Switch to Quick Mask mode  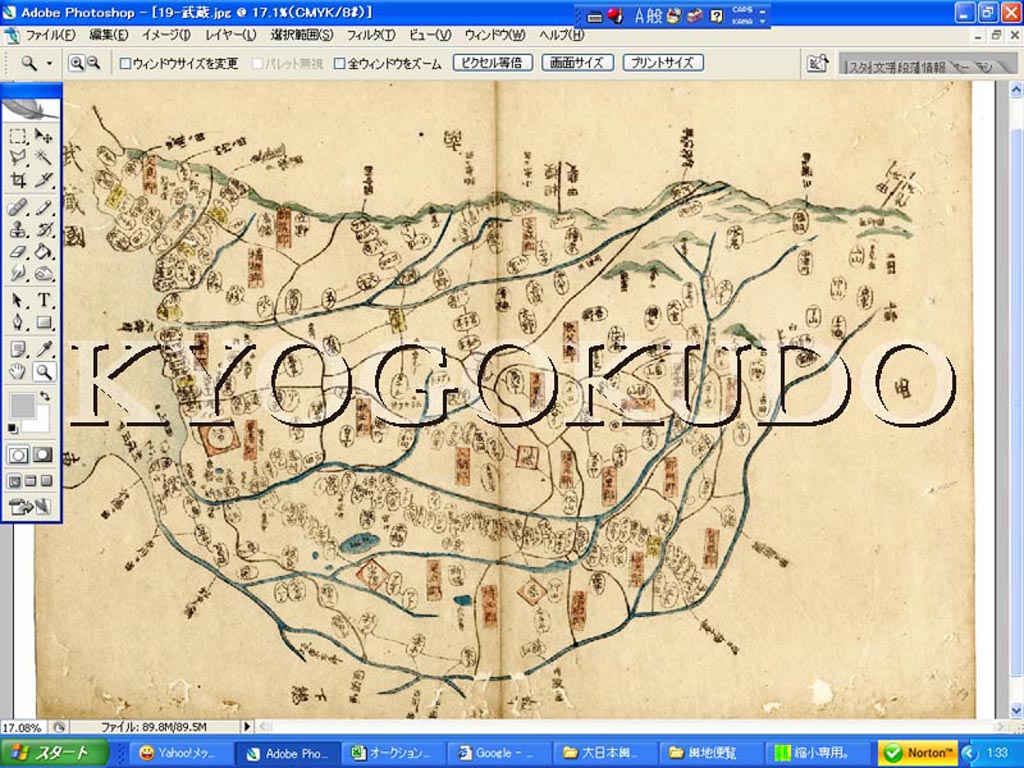[x=43, y=455]
